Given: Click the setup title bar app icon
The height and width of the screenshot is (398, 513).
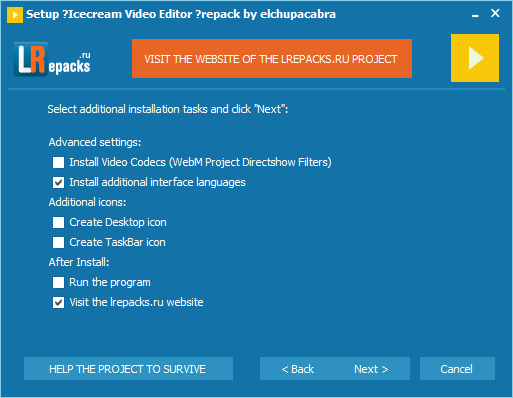Looking at the screenshot, I should (15, 15).
